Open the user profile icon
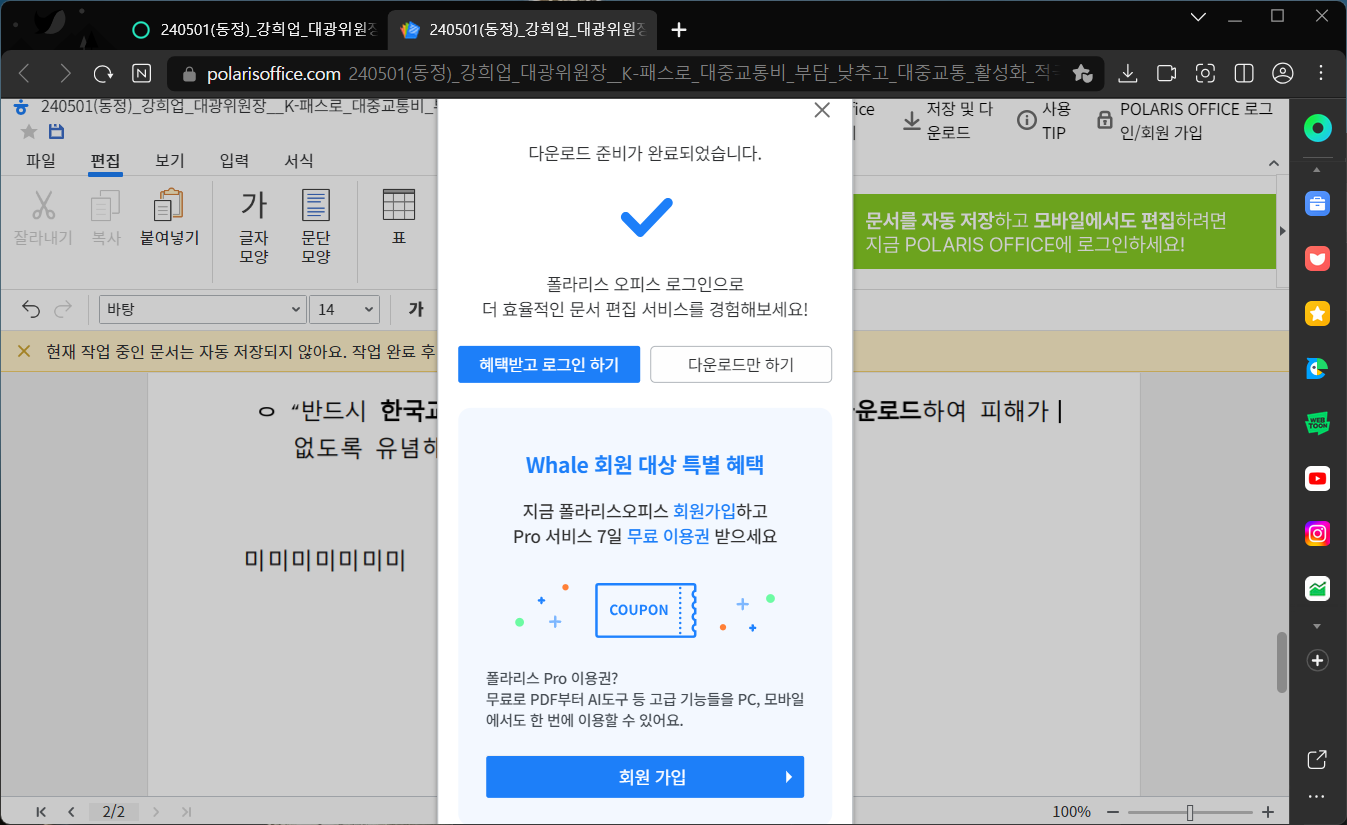The width and height of the screenshot is (1347, 825). pyautogui.click(x=1283, y=73)
